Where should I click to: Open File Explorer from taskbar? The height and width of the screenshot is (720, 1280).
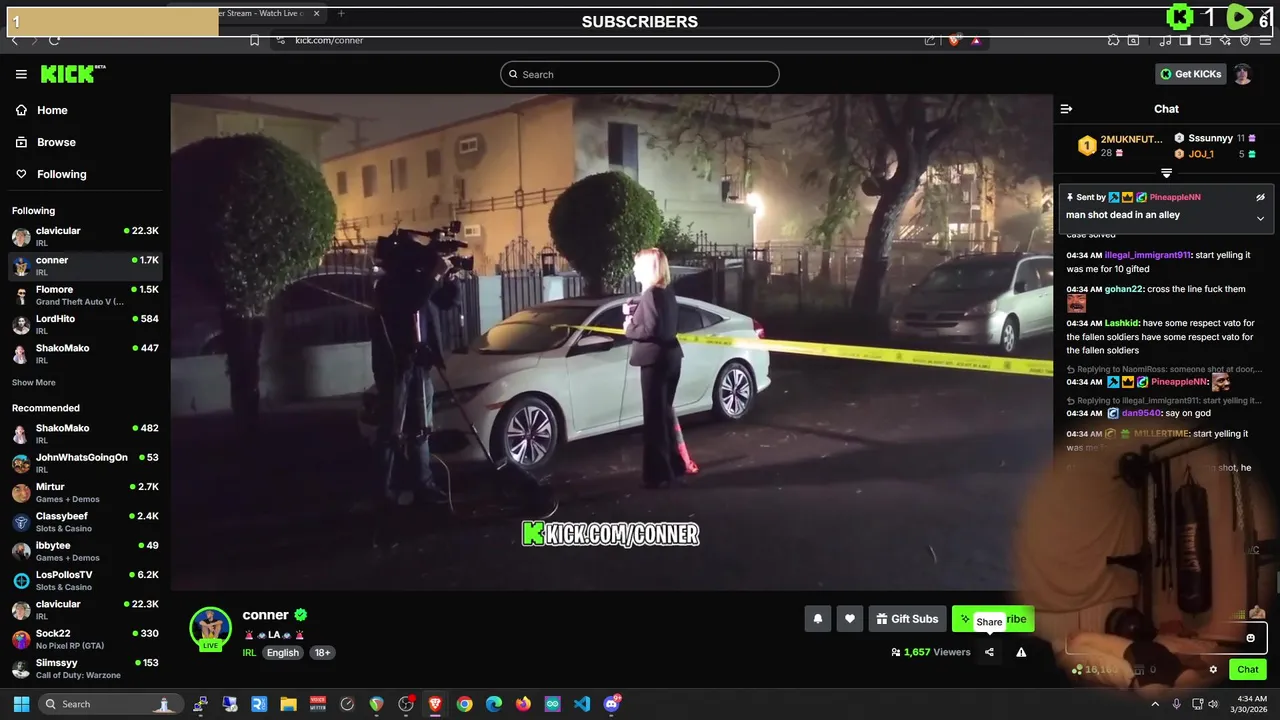pos(288,704)
